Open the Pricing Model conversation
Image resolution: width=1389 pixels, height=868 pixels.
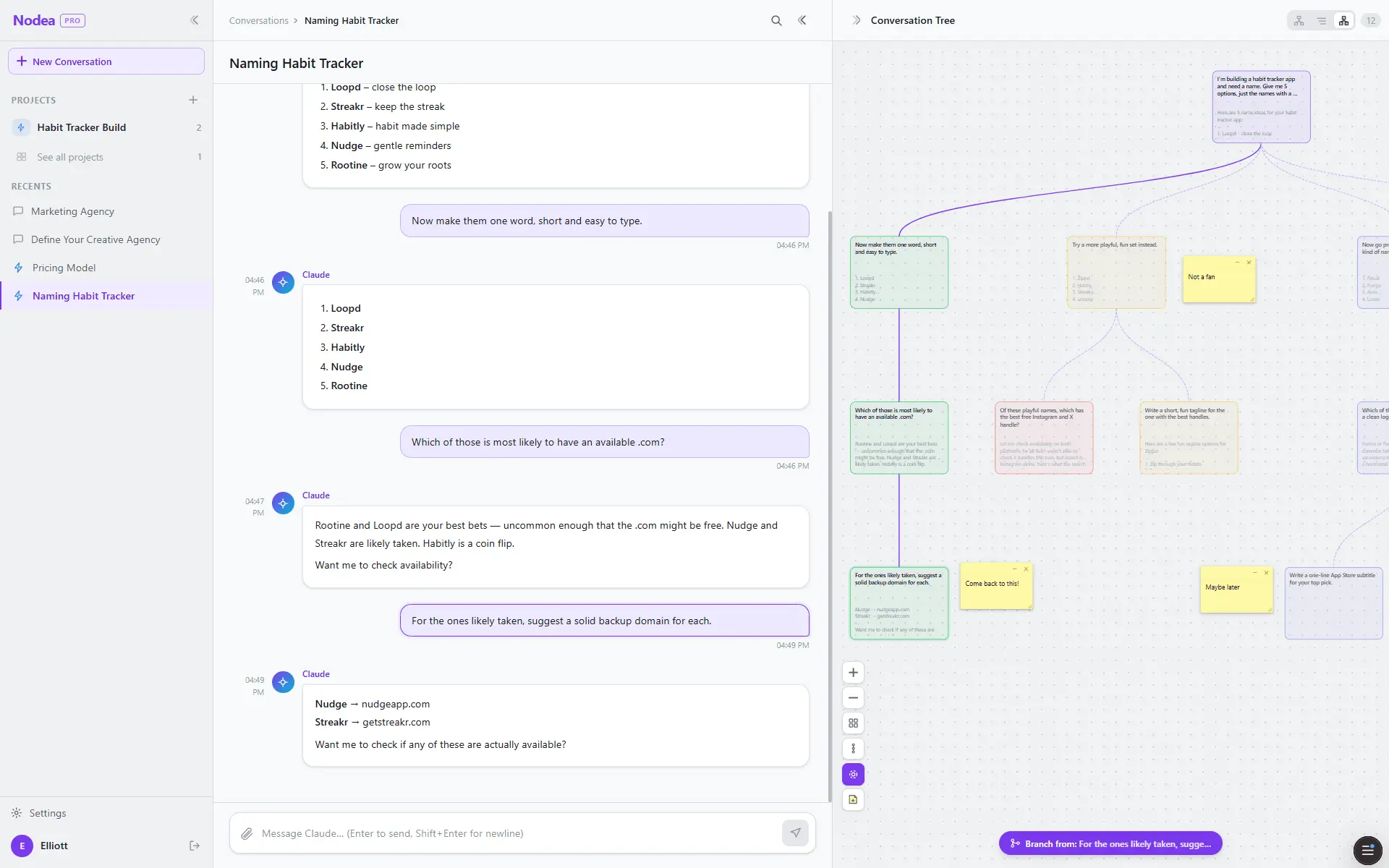[x=106, y=268]
